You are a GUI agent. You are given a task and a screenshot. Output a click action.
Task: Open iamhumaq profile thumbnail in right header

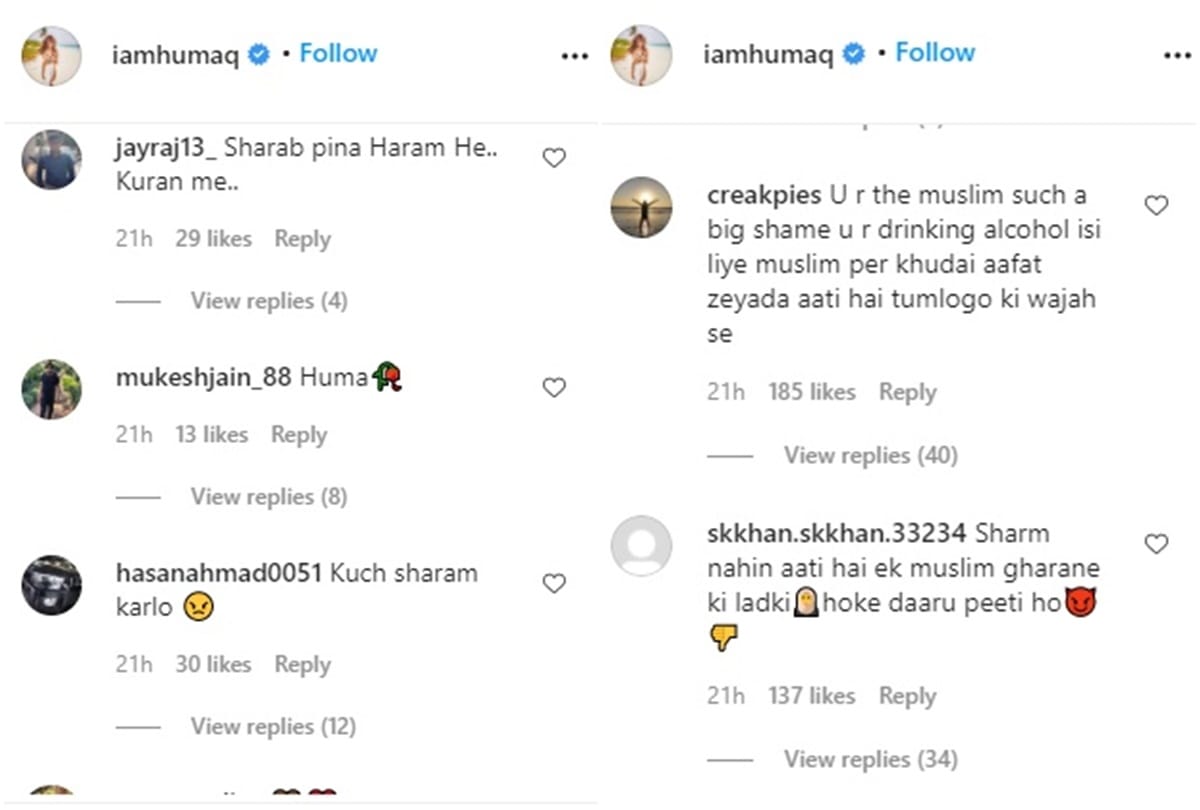tap(641, 55)
